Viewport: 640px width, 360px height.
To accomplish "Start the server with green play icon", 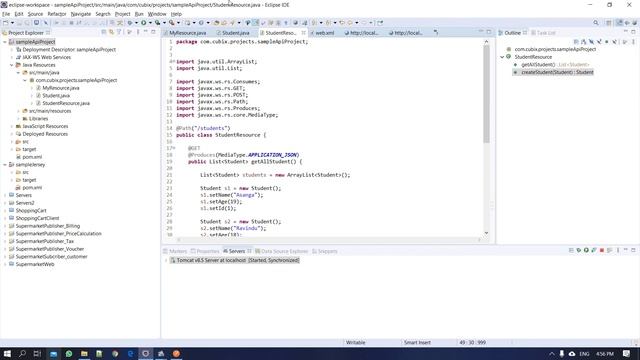I will [x=586, y=250].
